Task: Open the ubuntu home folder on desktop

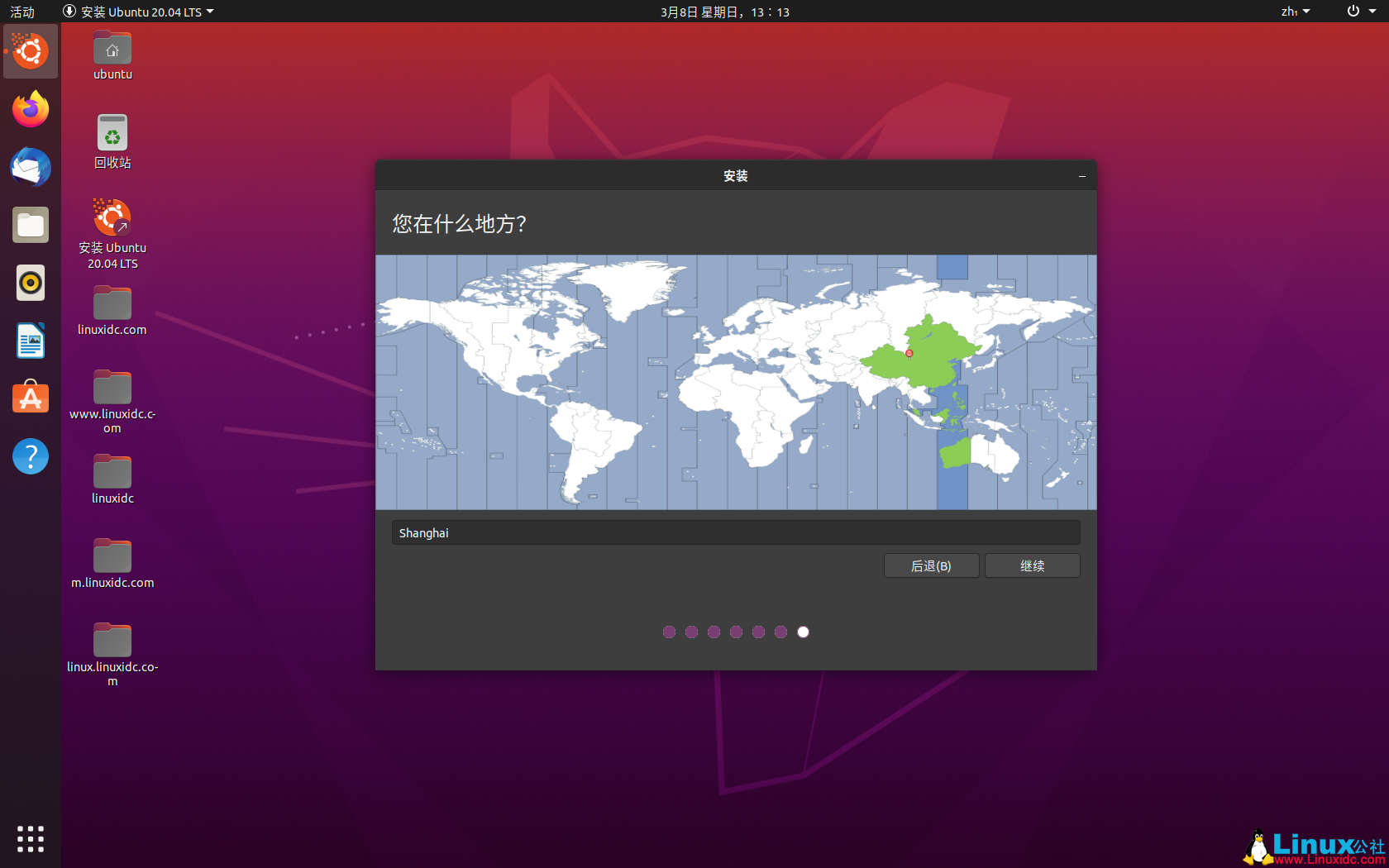Action: [x=112, y=47]
